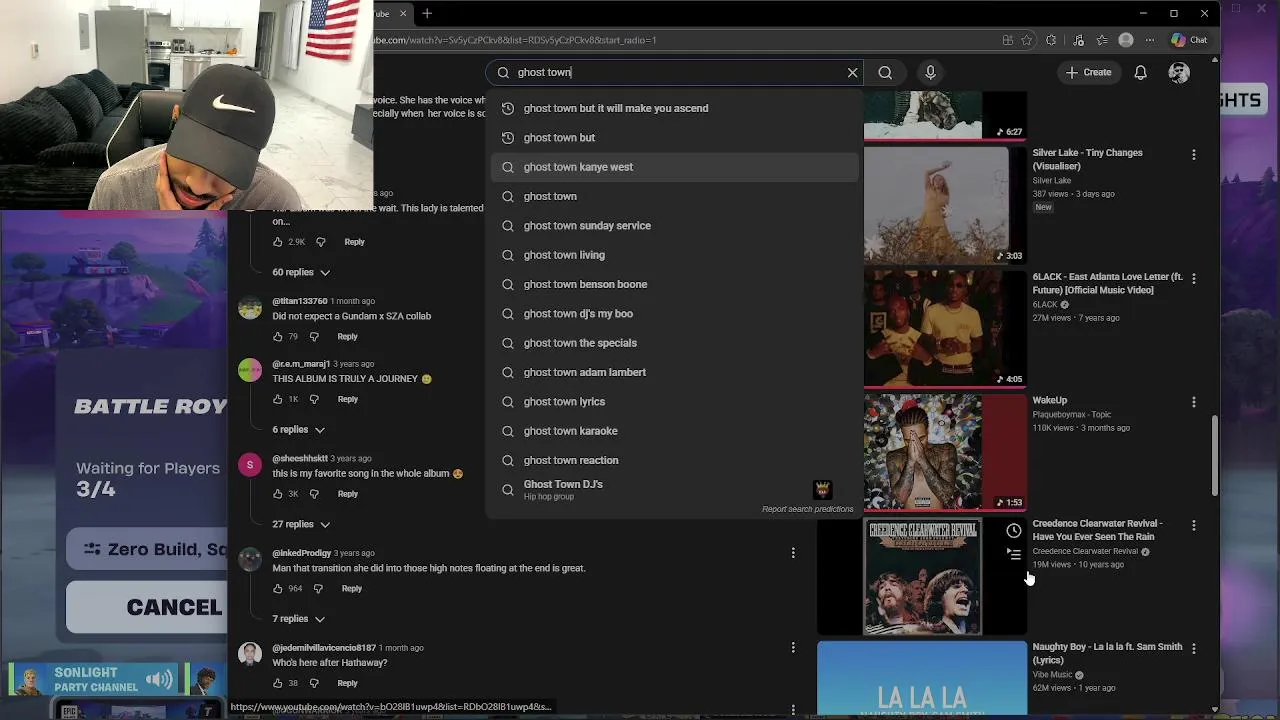Screen dimensions: 1280x720
Task: Open a new browser tab
Action: 427,13
